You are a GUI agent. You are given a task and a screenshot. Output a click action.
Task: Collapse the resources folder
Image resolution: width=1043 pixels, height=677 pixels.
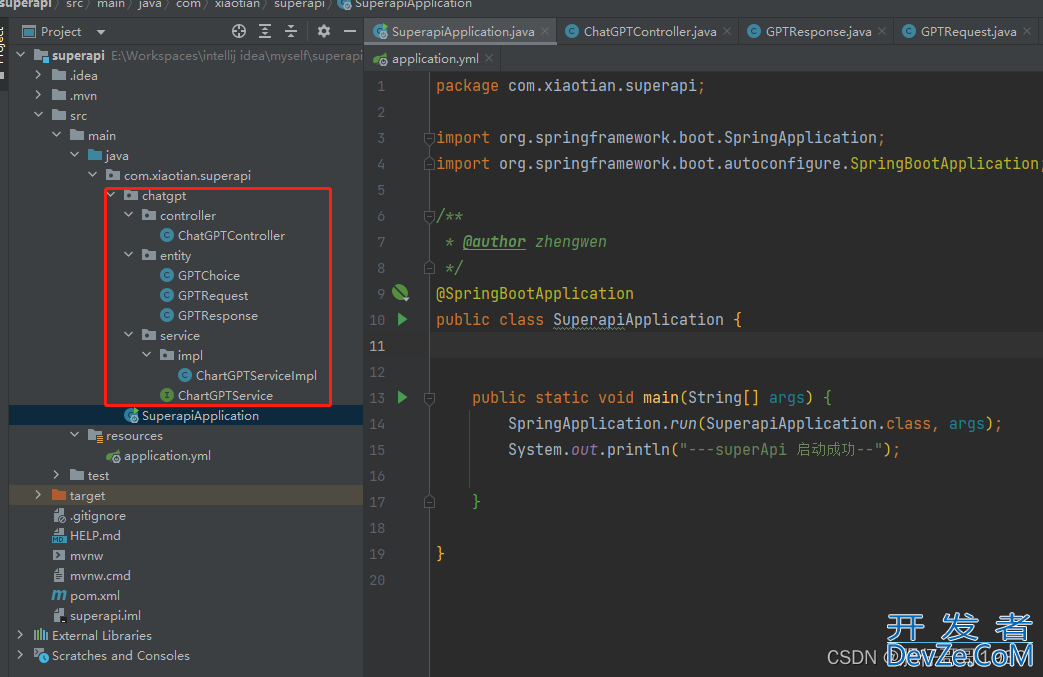(x=74, y=434)
